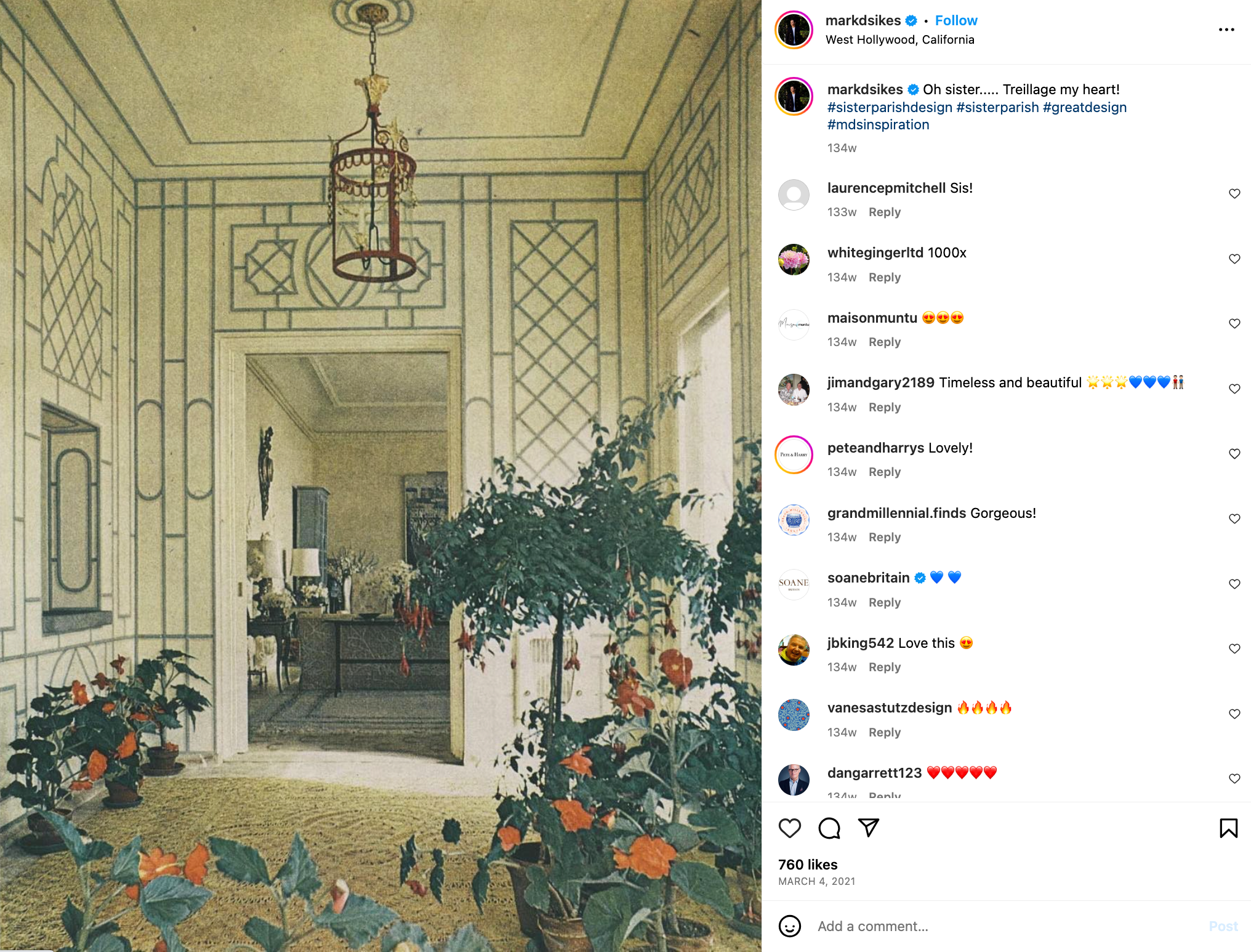Open the #sisterparishdesign hashtag

tap(890, 107)
